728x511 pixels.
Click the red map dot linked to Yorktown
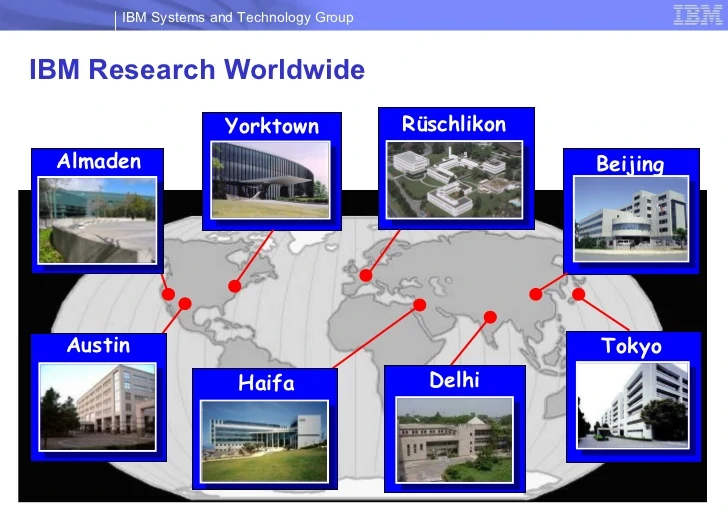point(234,286)
